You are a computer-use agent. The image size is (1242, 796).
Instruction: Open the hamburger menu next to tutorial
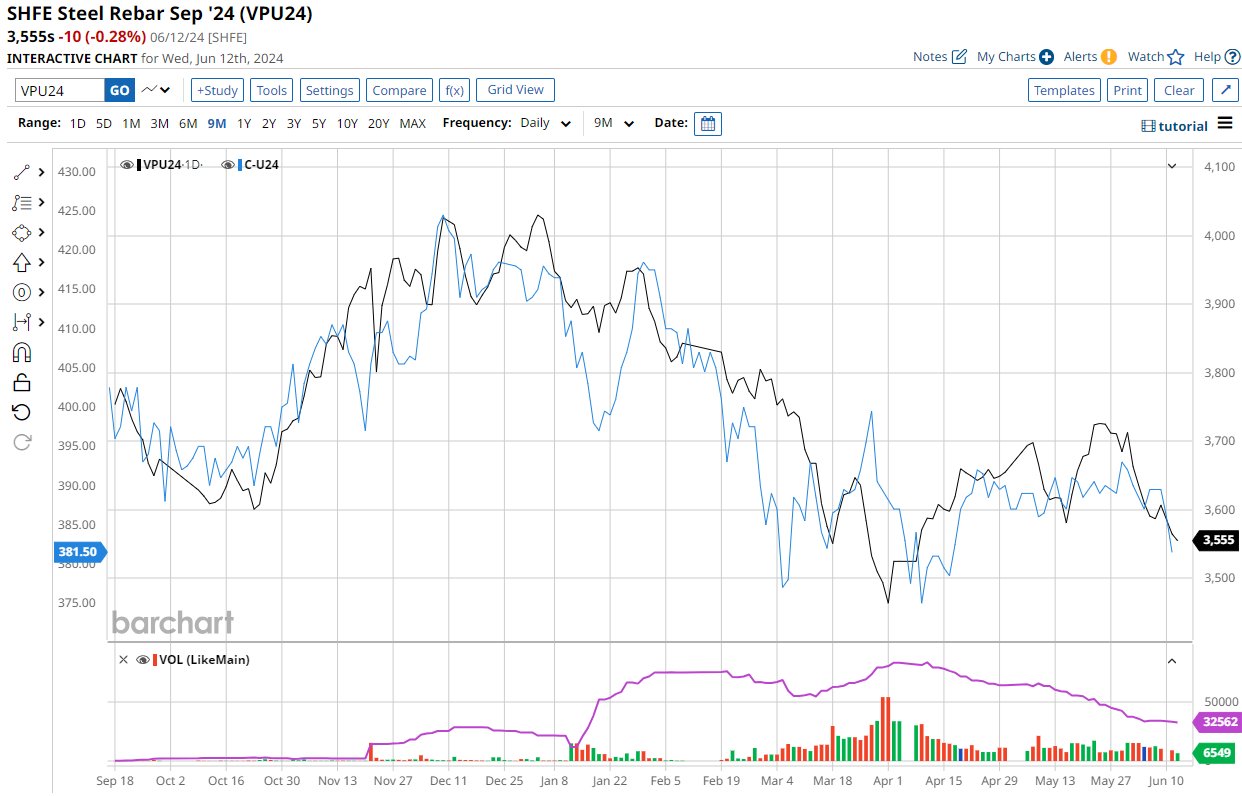[x=1225, y=124]
